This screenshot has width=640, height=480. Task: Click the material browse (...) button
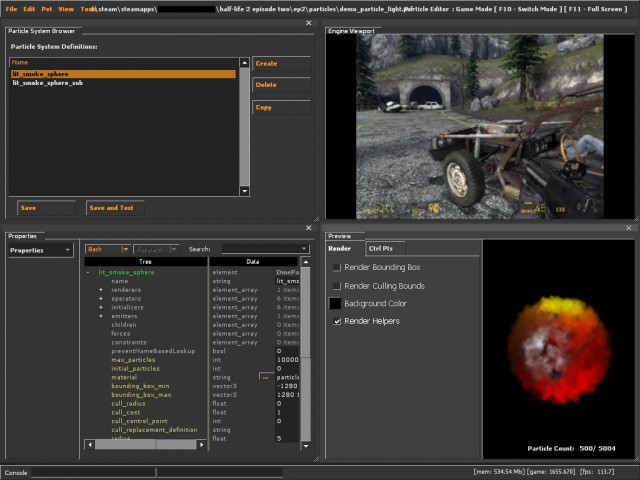point(266,377)
